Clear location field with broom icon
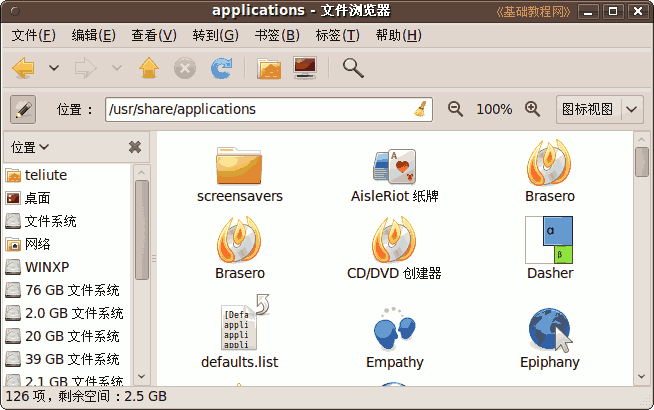654x410 pixels. [x=421, y=109]
